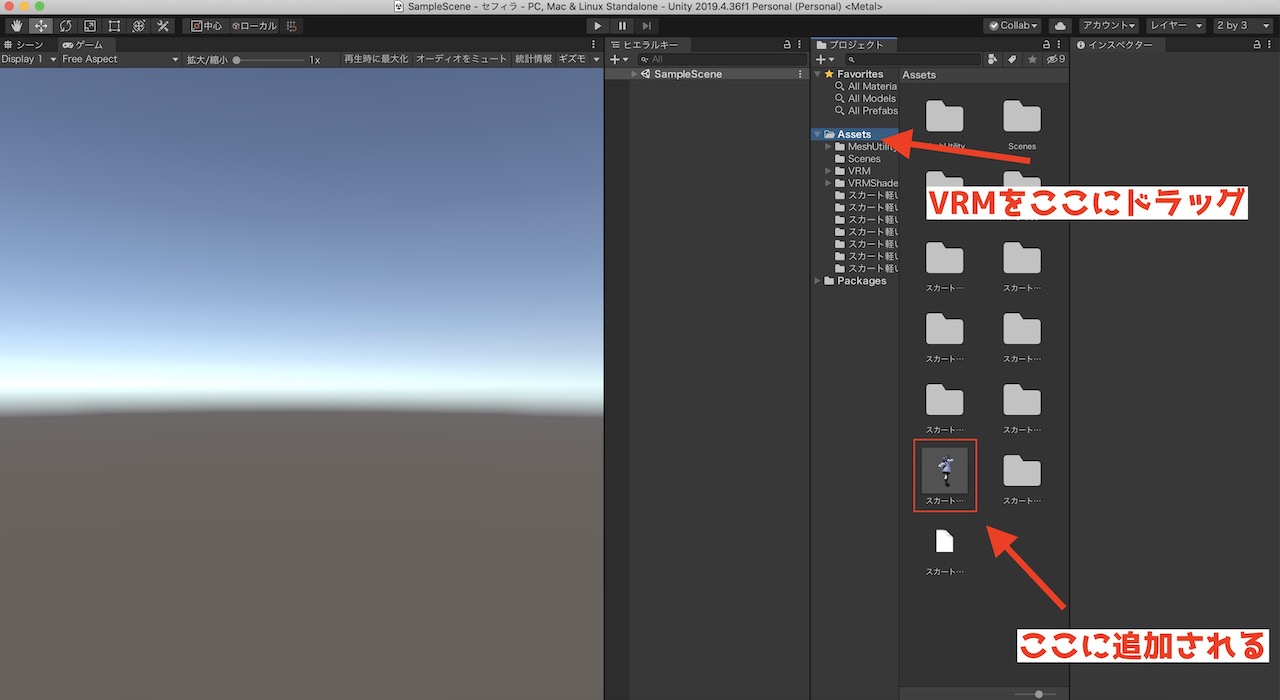Open the レイヤー dropdown
1280x700 pixels.
[1178, 25]
